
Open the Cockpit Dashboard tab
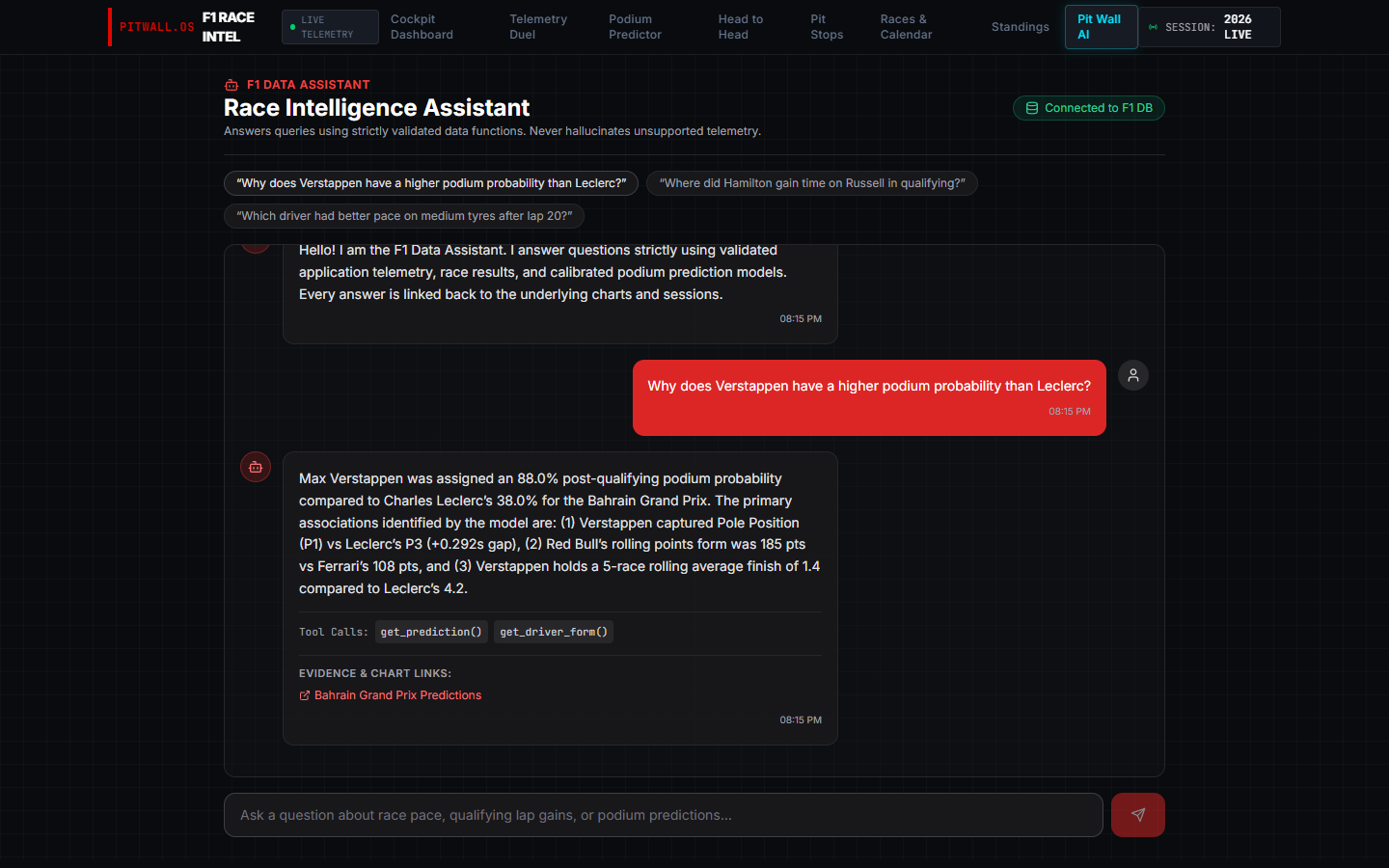click(x=422, y=27)
